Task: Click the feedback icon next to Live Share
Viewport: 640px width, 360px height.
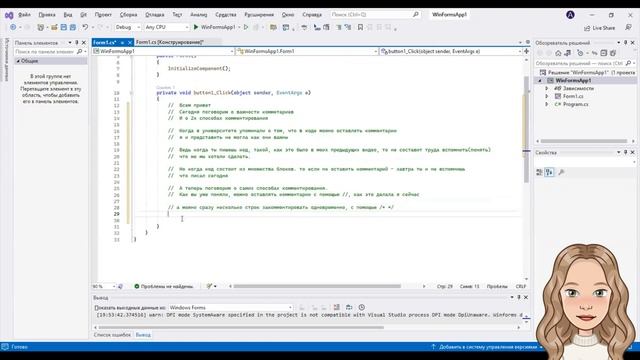Action: [x=628, y=27]
